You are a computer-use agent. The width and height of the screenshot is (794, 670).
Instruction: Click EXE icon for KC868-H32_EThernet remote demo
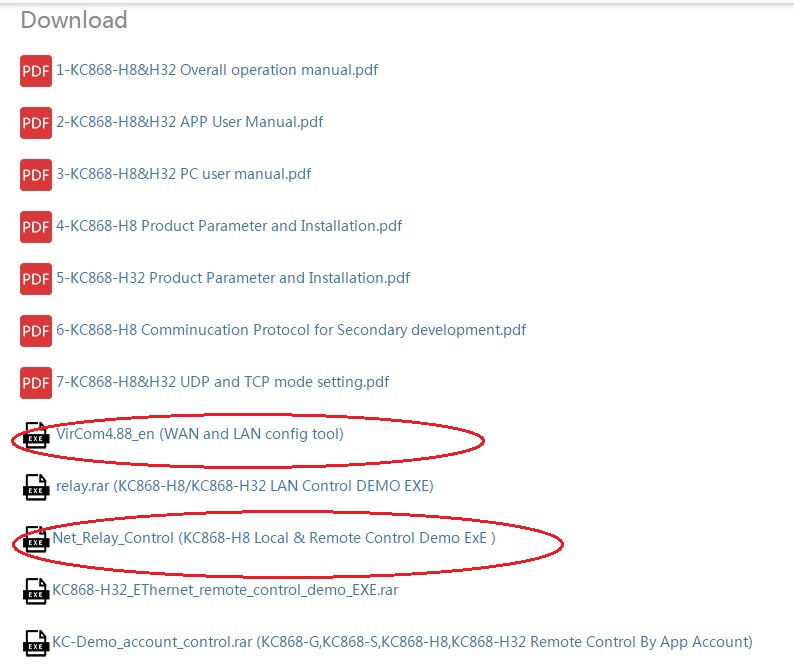coord(36,591)
